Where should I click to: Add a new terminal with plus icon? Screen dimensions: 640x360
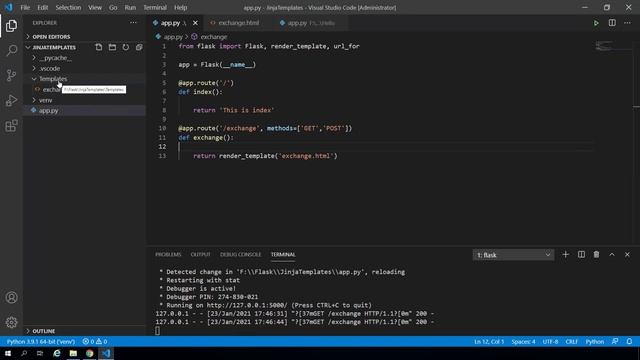[x=565, y=255]
